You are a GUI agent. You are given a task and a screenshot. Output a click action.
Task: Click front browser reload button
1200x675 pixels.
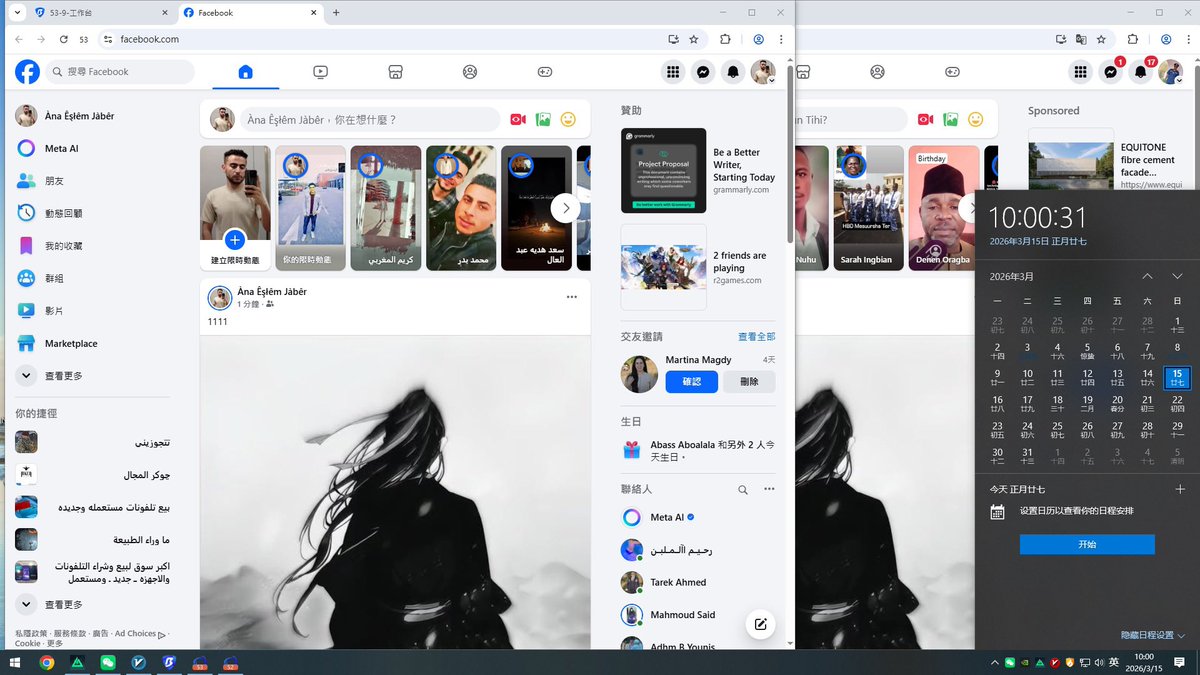tap(64, 39)
